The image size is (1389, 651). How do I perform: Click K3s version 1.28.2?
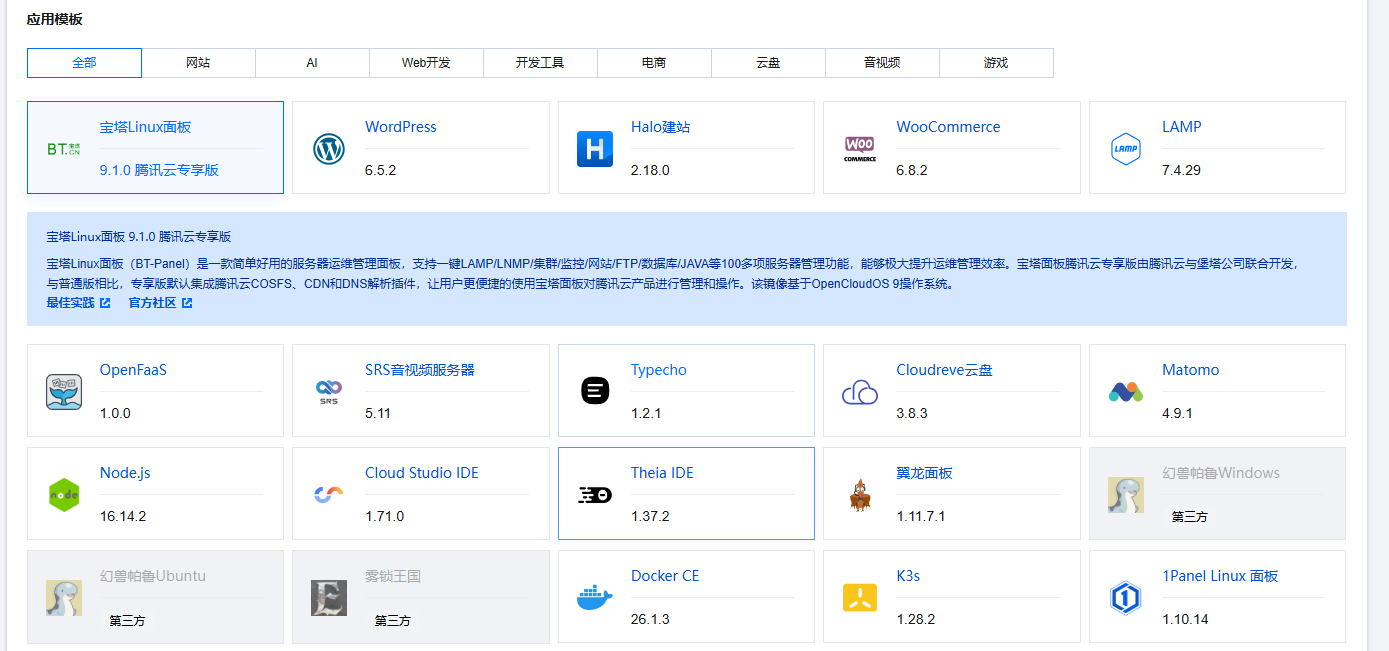pos(916,619)
